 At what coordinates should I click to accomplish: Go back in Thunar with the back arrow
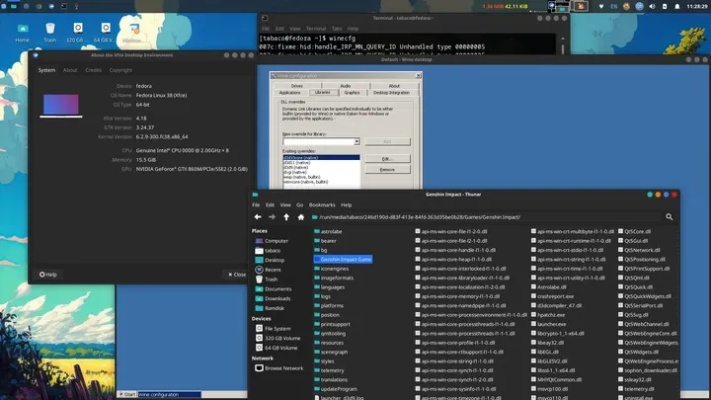pyautogui.click(x=258, y=217)
